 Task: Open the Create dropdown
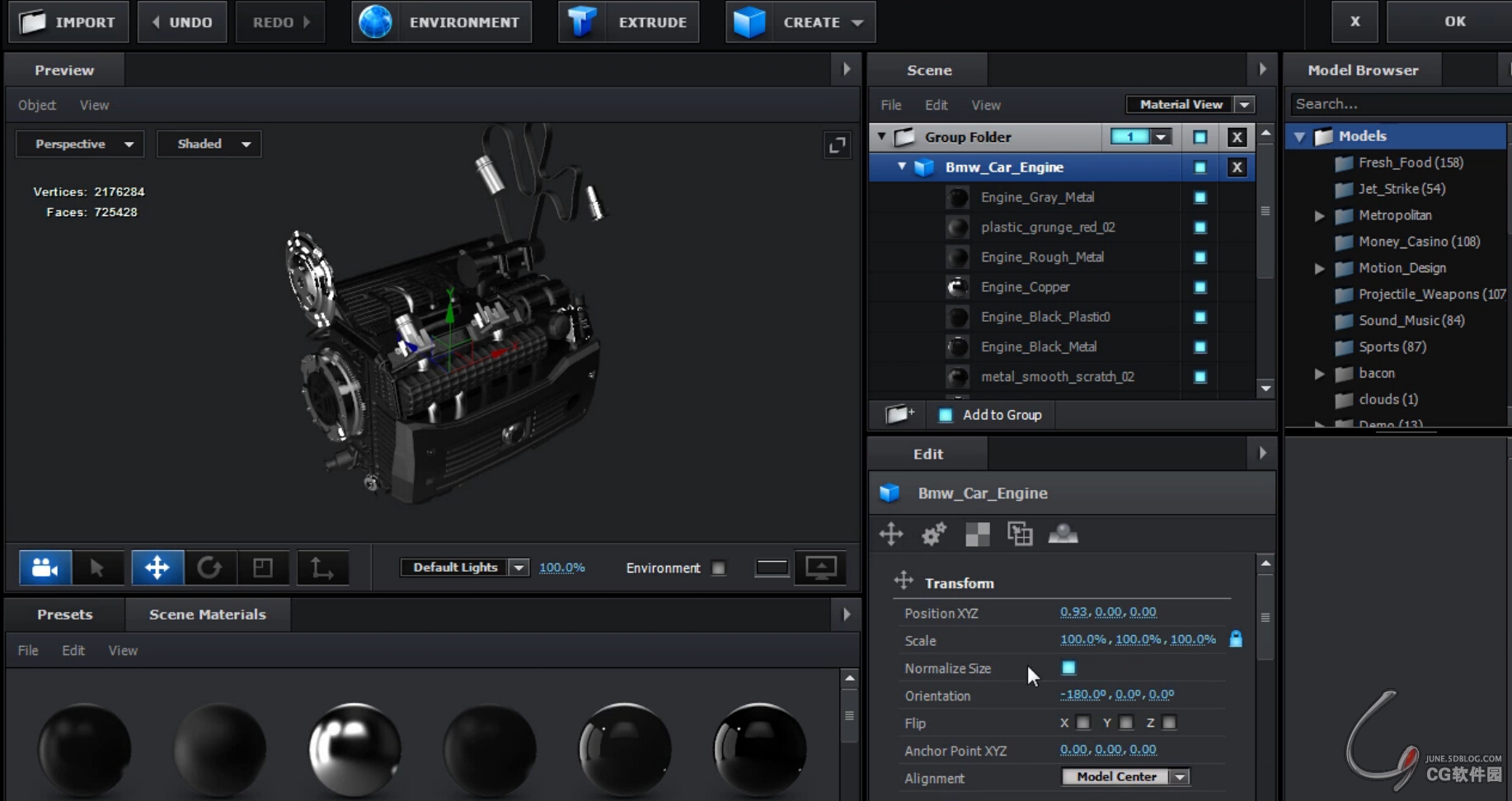[x=800, y=22]
